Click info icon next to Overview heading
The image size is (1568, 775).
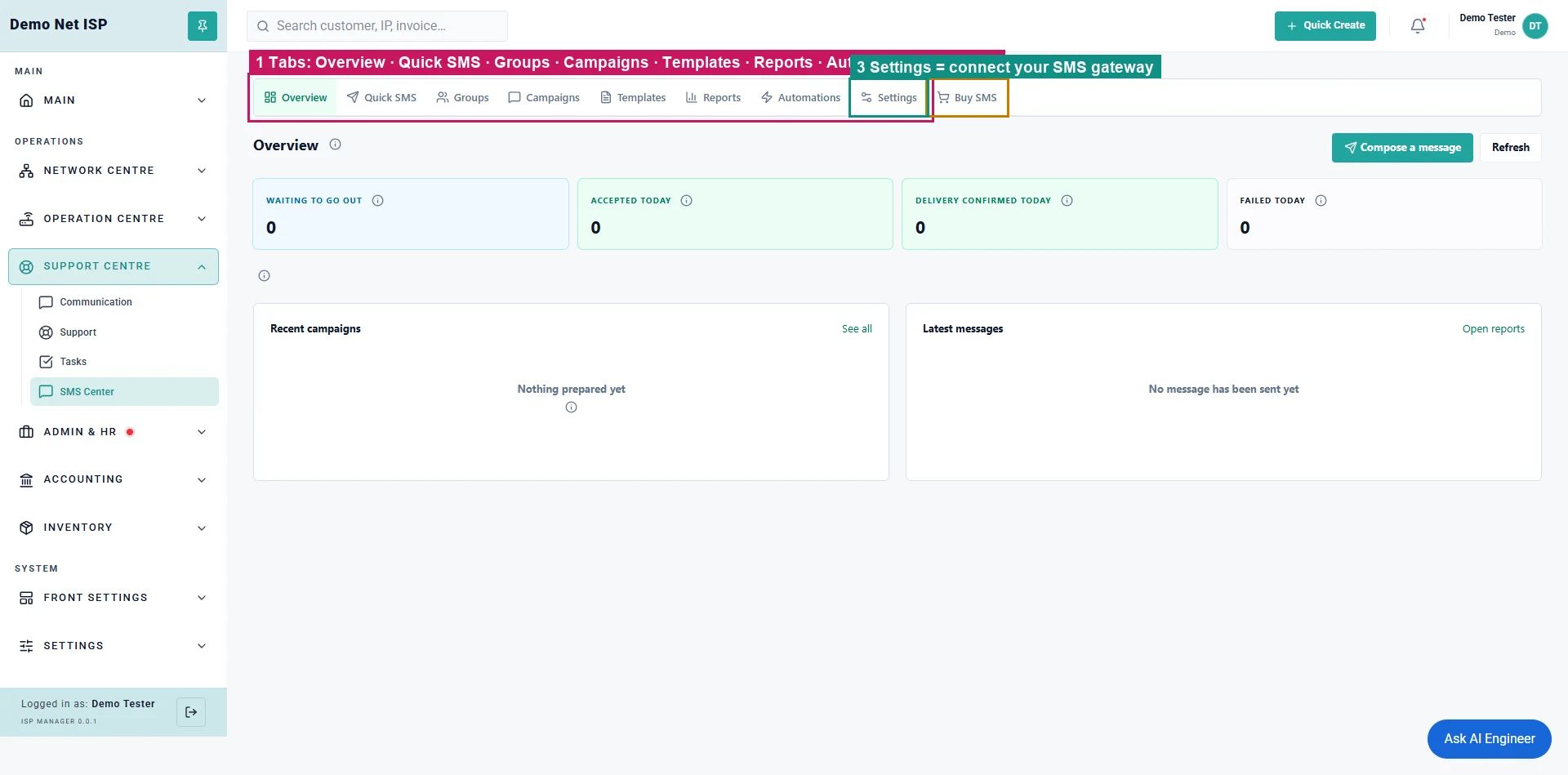point(335,145)
